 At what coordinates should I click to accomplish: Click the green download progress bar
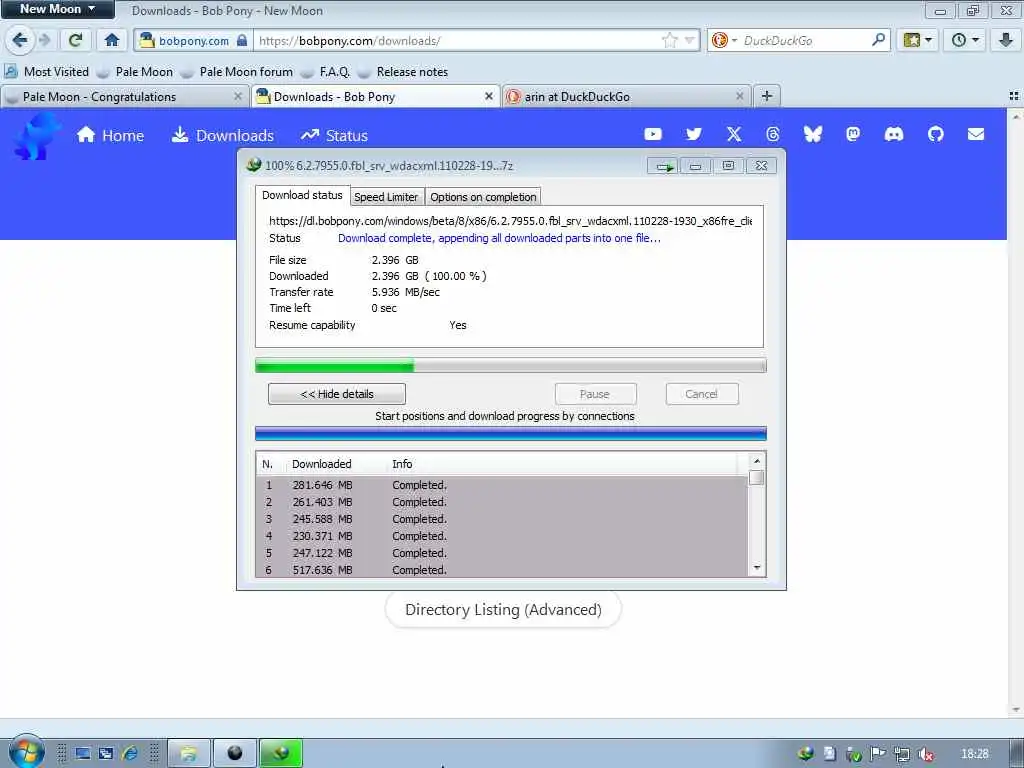[x=511, y=366]
